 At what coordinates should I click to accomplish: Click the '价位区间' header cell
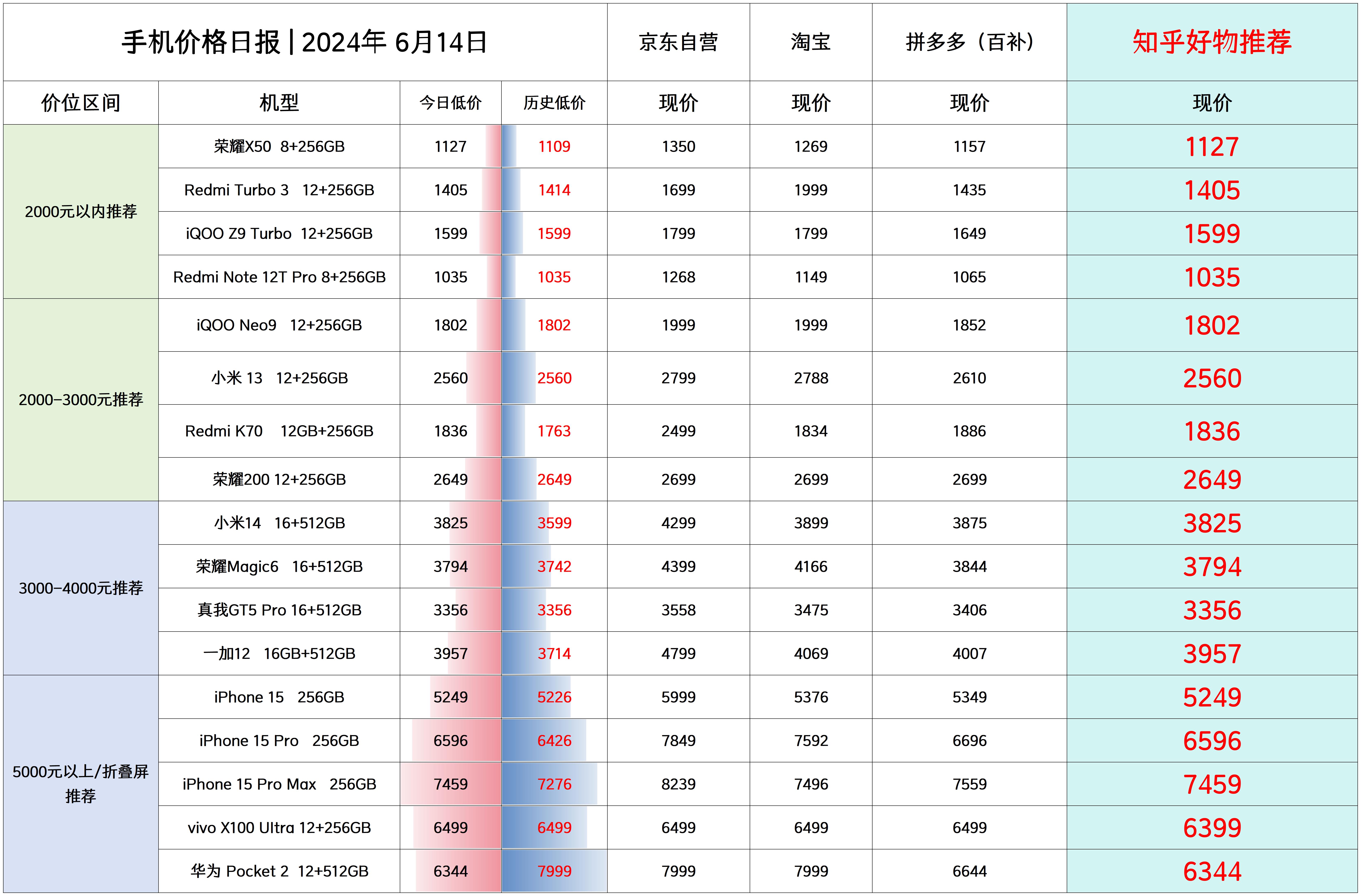click(x=81, y=103)
